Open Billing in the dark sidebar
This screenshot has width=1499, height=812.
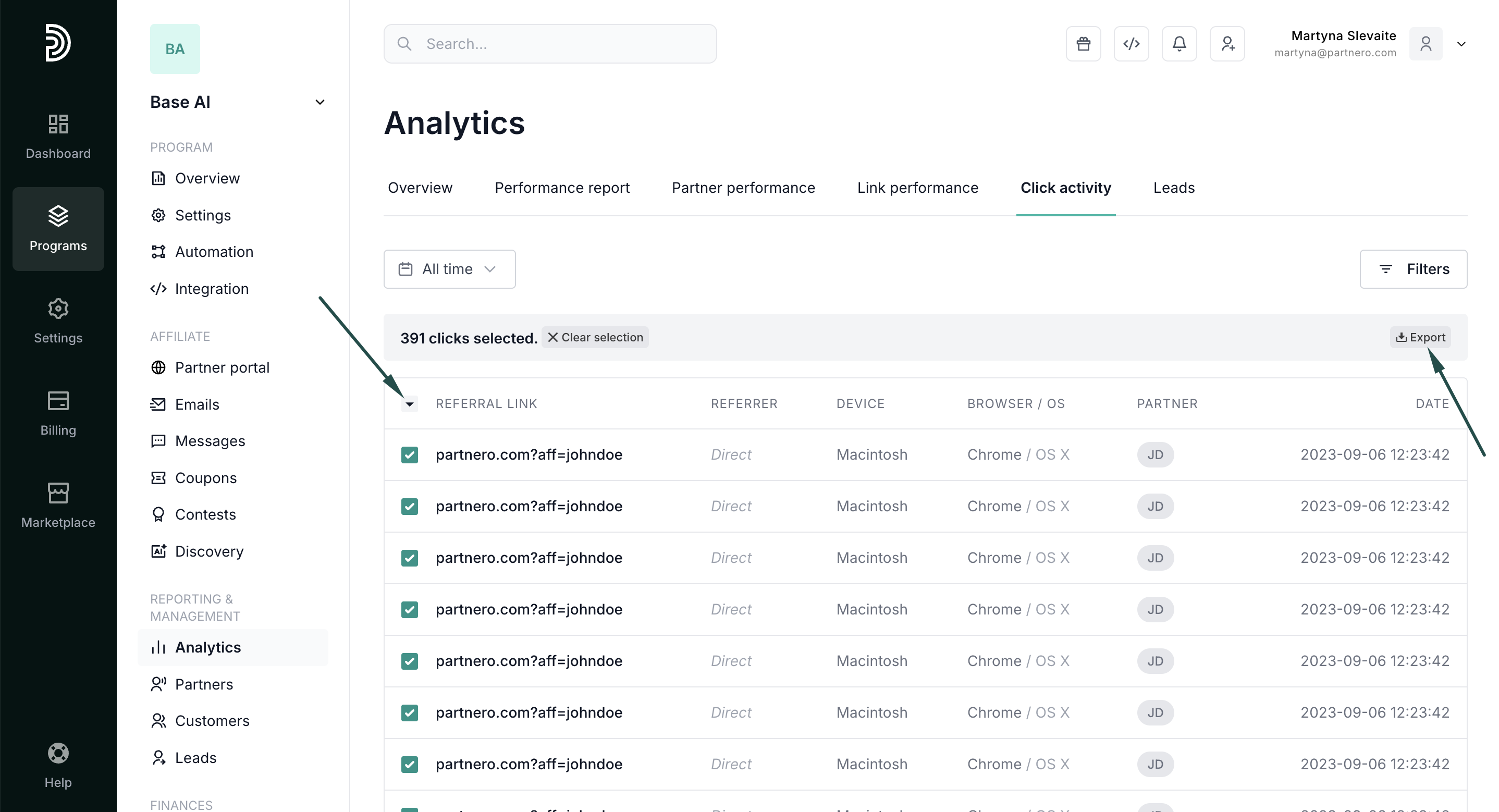(x=58, y=413)
